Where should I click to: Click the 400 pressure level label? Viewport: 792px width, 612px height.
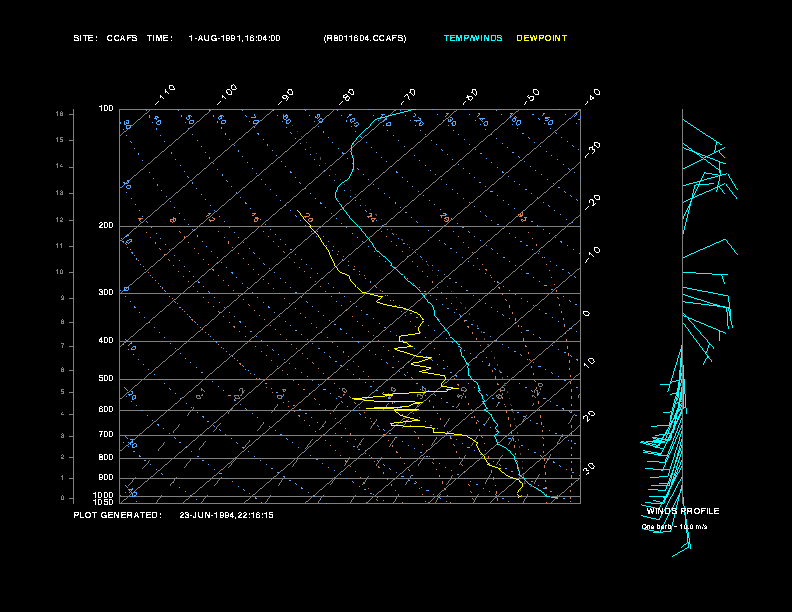click(x=106, y=340)
